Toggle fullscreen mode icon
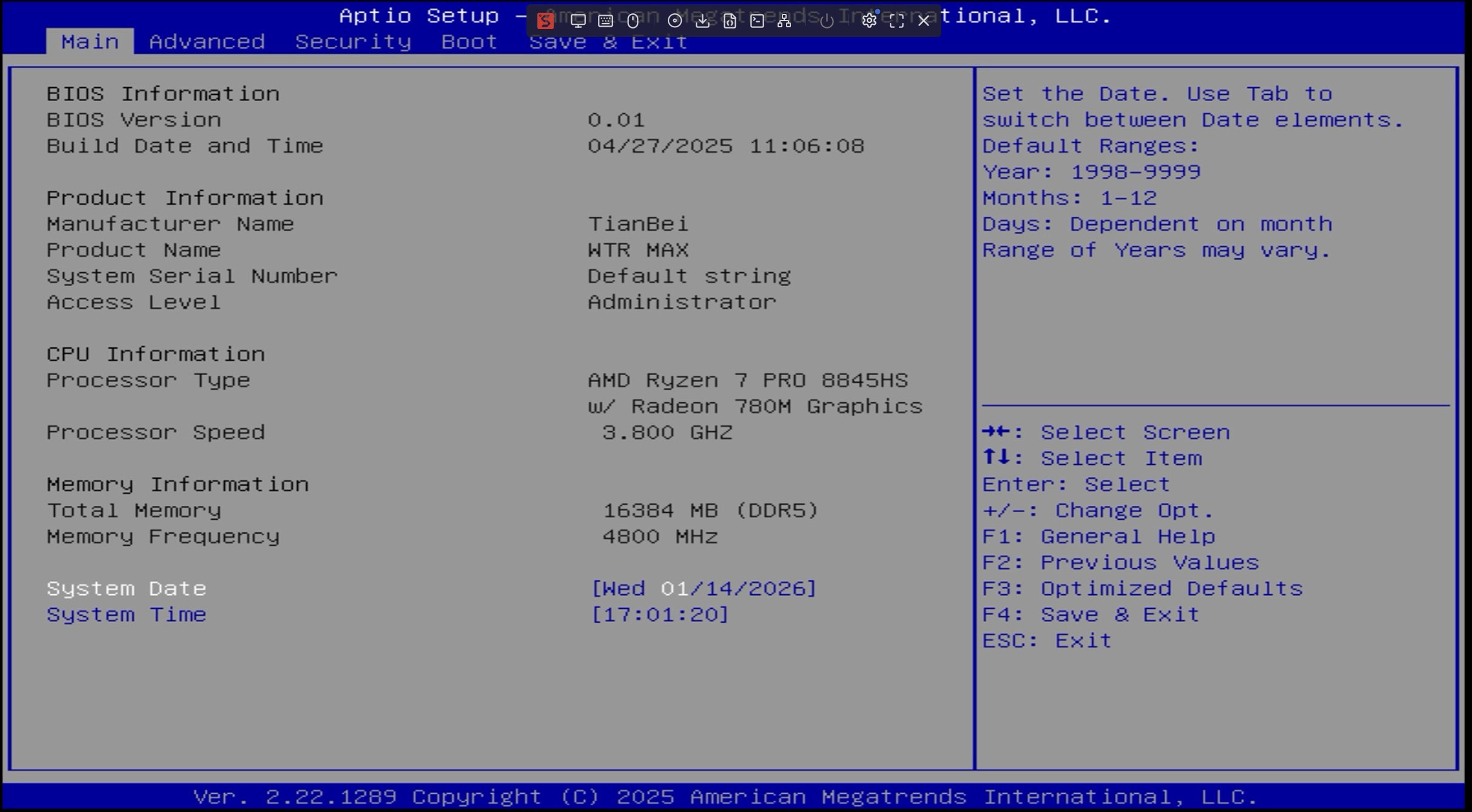Image resolution: width=1472 pixels, height=812 pixels. coord(896,21)
